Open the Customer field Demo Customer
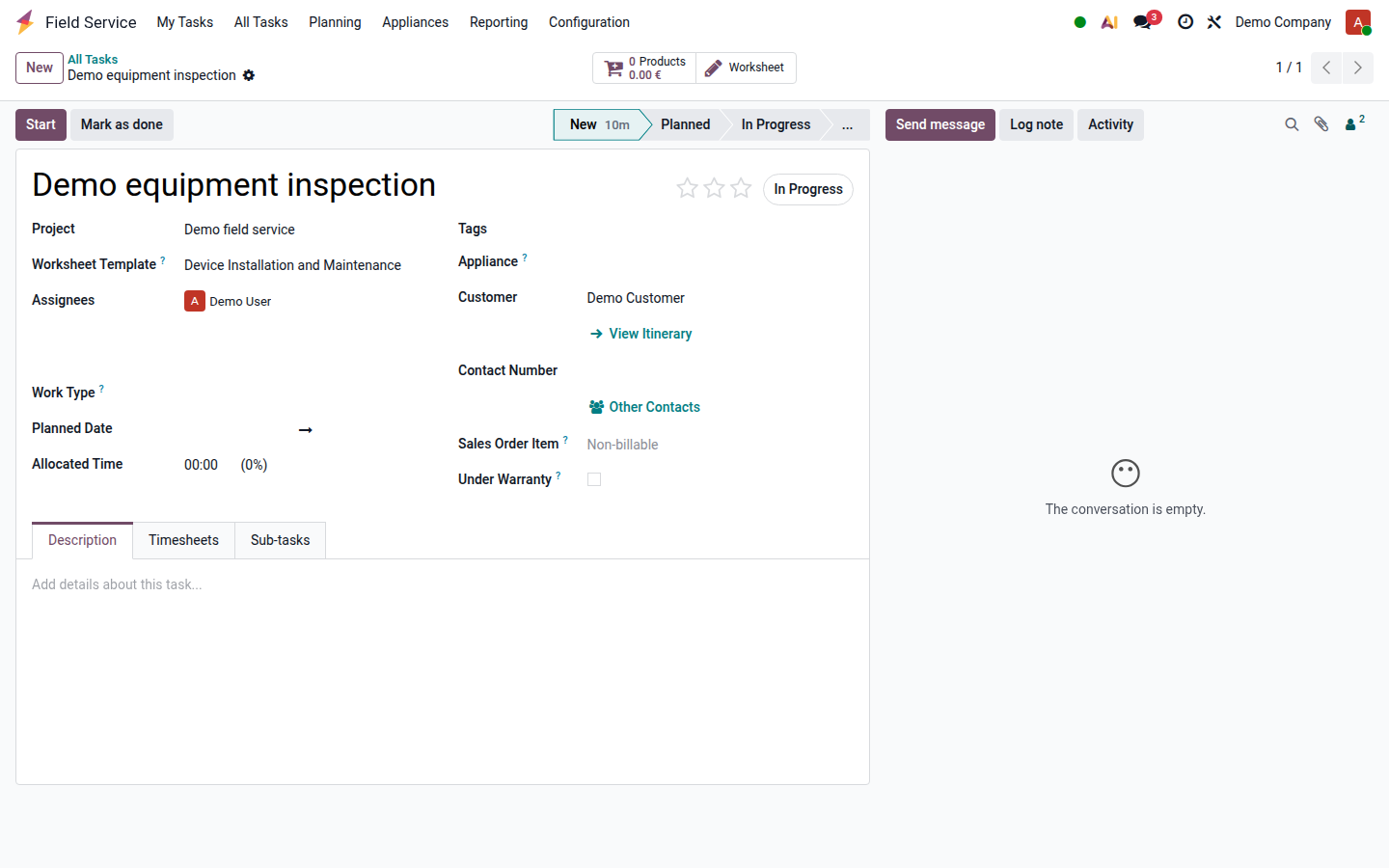Viewport: 1389px width, 868px height. point(719,298)
